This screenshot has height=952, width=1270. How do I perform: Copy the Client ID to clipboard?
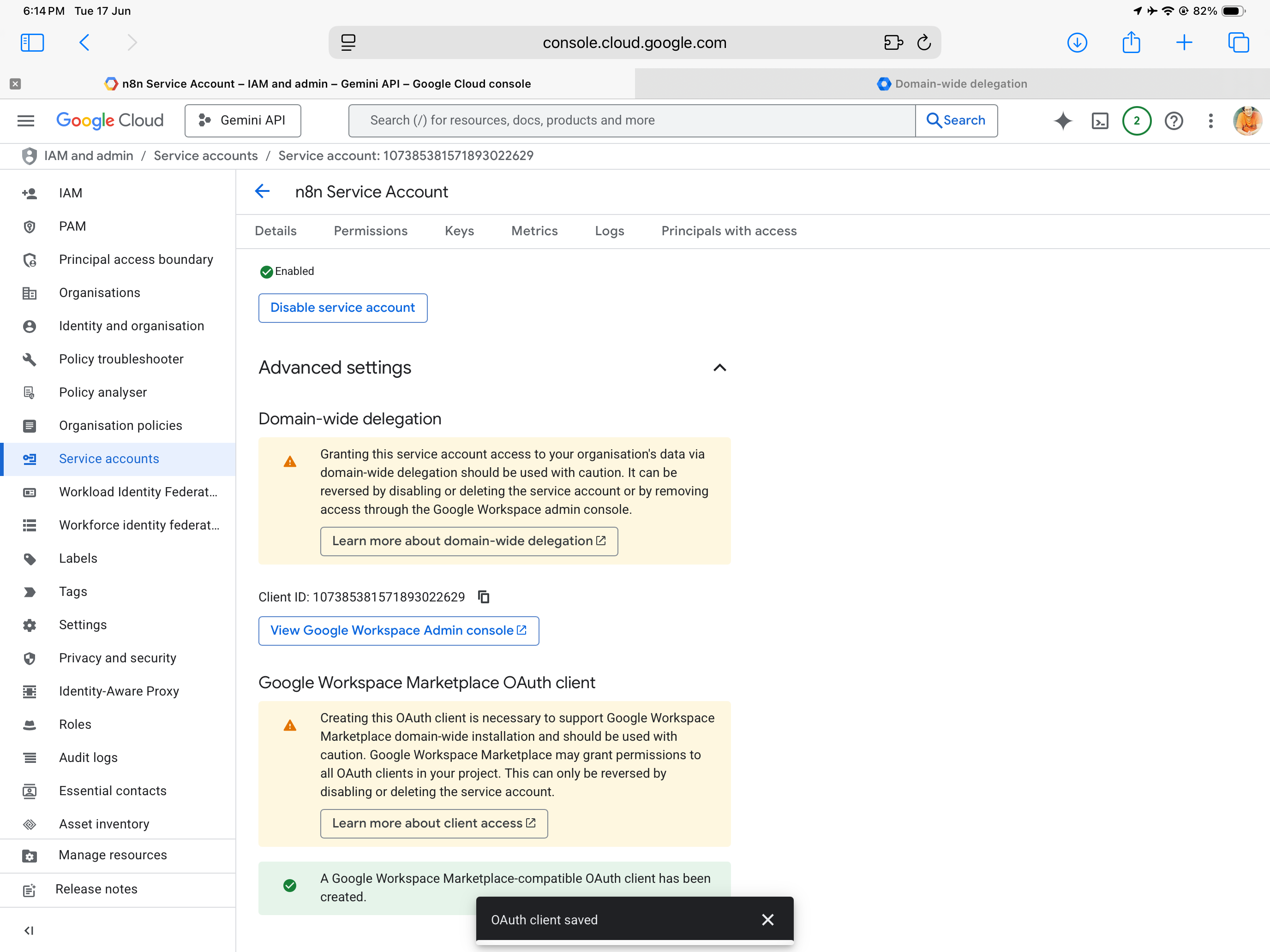pos(484,597)
